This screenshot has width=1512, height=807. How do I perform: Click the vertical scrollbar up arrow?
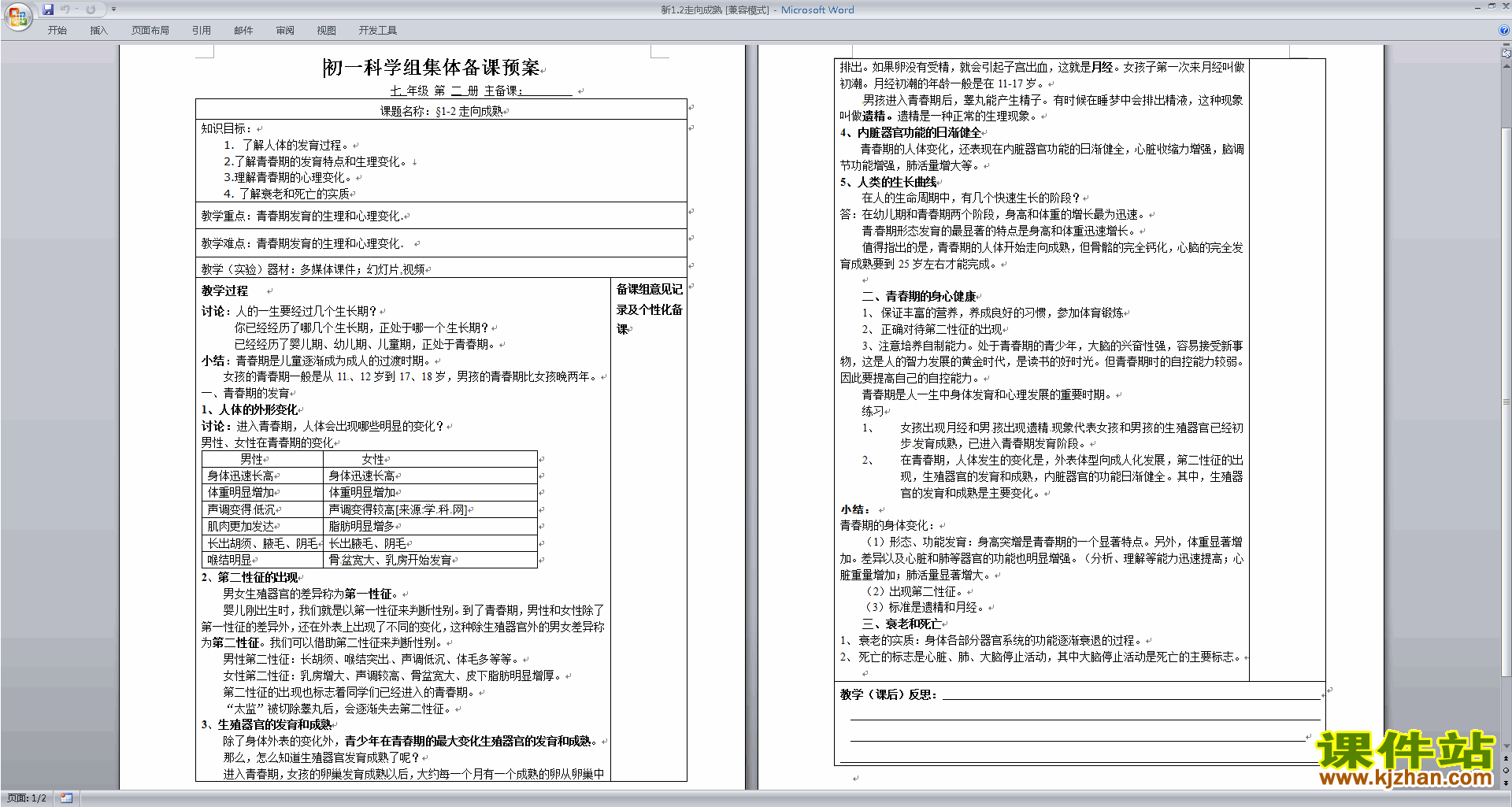1506,66
